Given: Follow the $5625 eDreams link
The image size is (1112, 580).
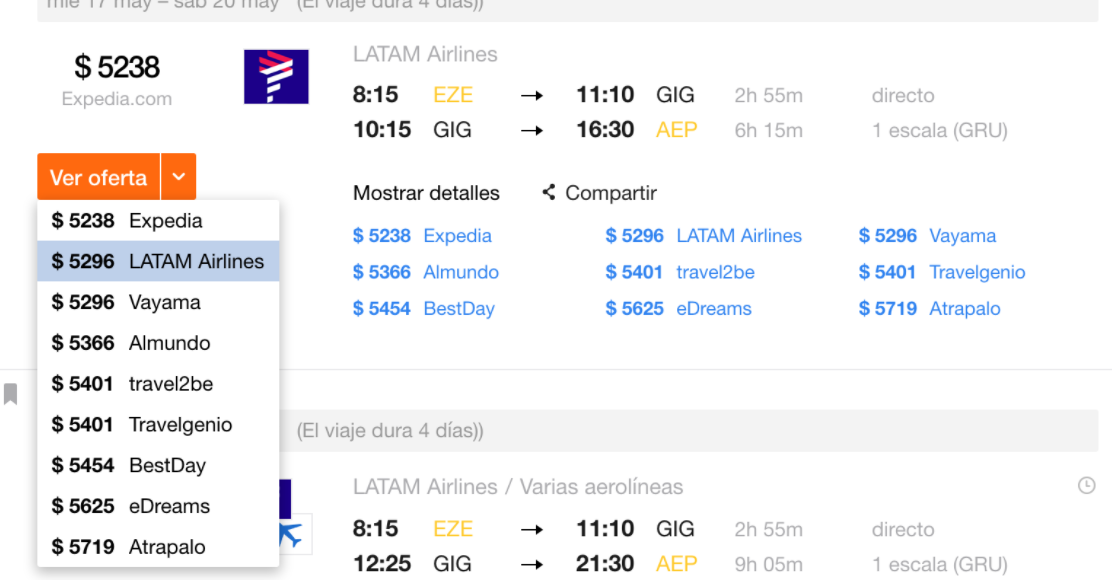Looking at the screenshot, I should coord(678,309).
